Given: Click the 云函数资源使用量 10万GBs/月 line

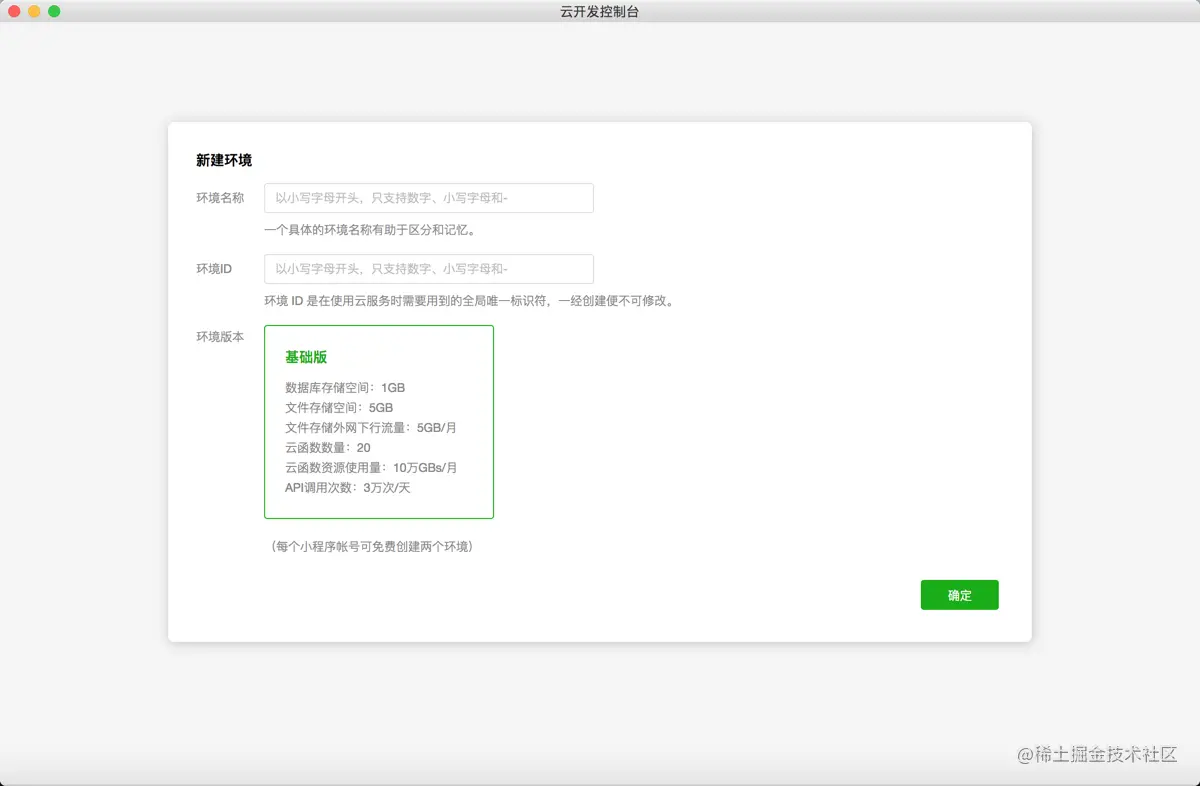Looking at the screenshot, I should (x=371, y=467).
